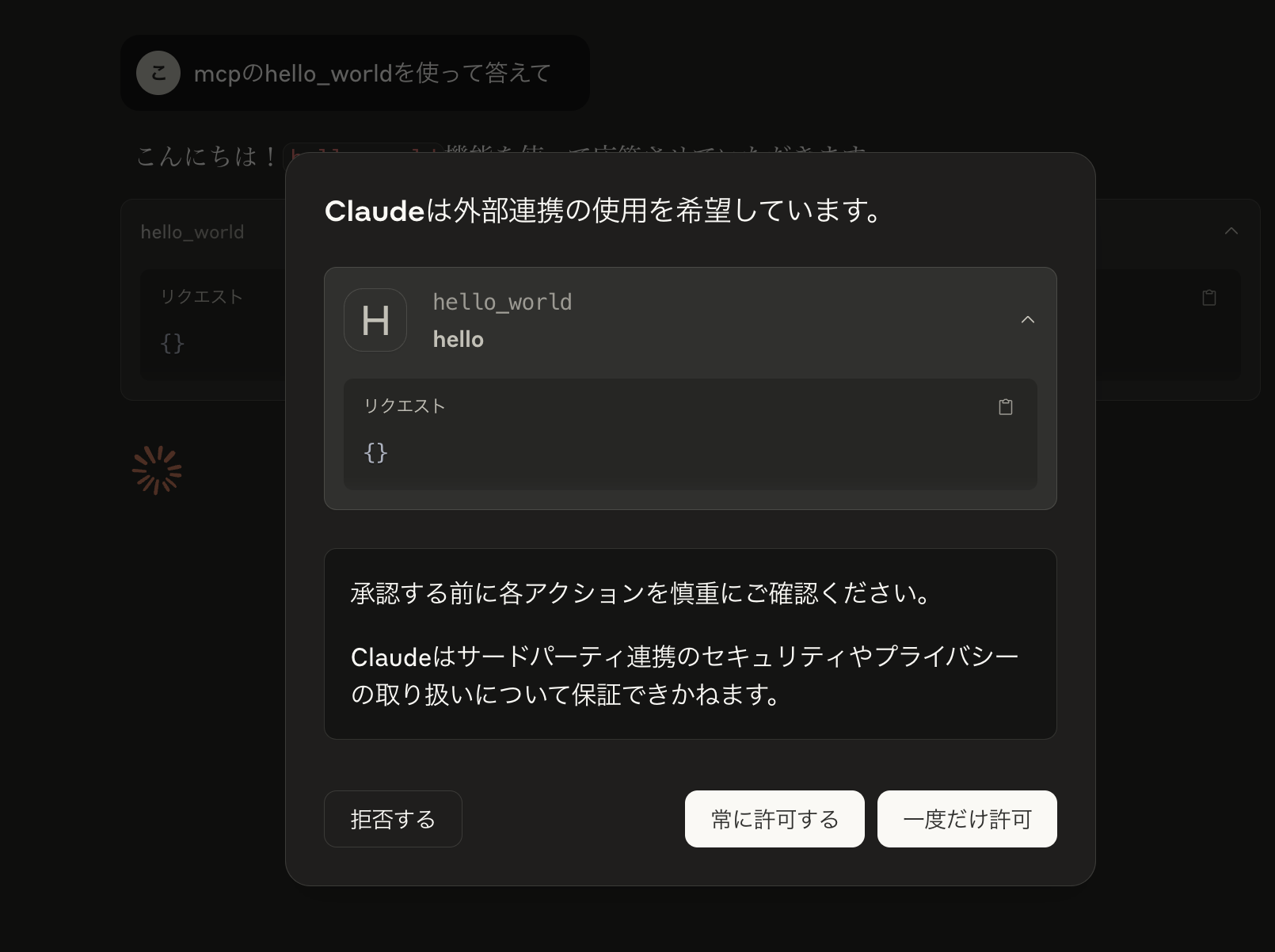The width and height of the screenshot is (1275, 952).
Task: Allow once with 一度だけ許可
Action: [967, 819]
